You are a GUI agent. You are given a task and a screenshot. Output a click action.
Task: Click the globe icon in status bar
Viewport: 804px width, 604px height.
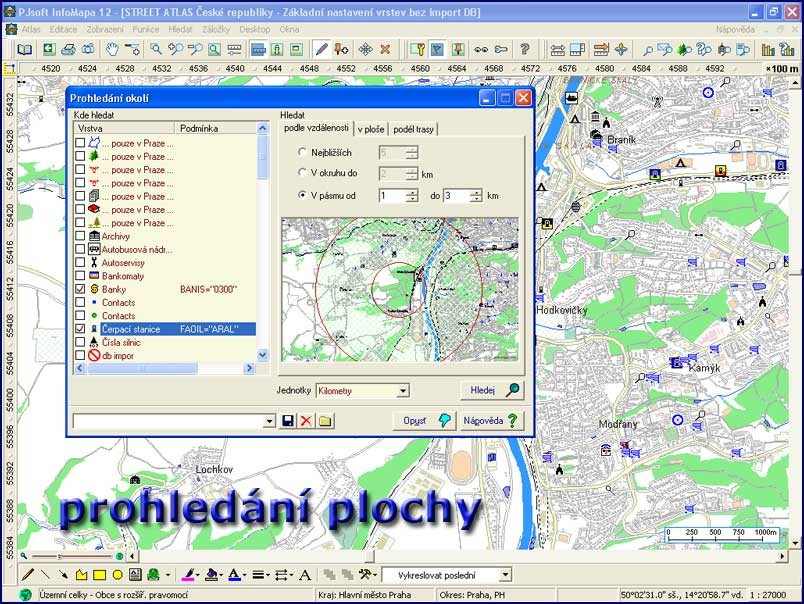25,595
